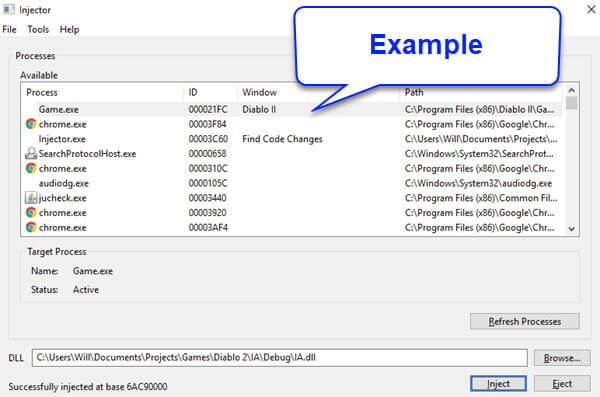Click the Chrome icon for process 00003AF4

point(31,227)
